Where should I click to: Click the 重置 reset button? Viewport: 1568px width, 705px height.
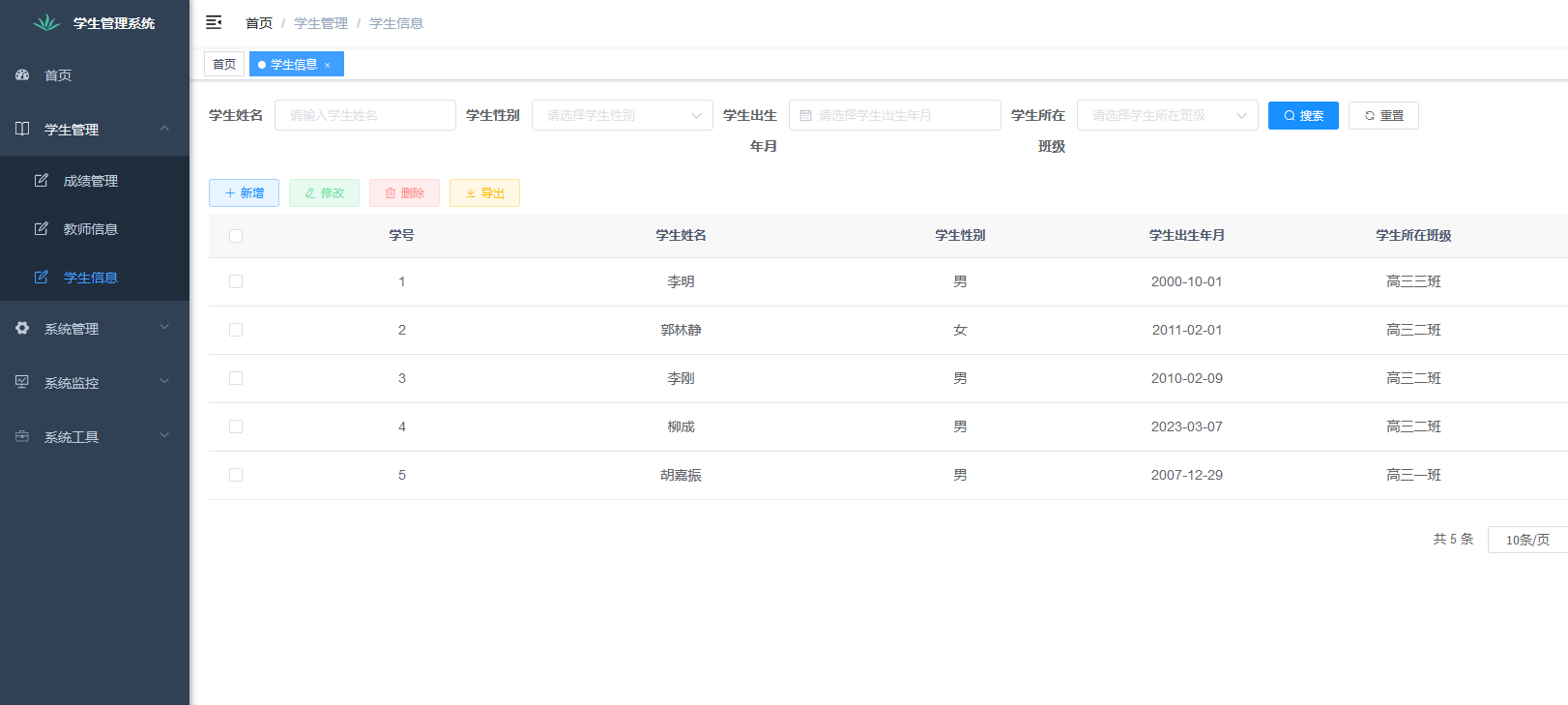tap(1383, 115)
